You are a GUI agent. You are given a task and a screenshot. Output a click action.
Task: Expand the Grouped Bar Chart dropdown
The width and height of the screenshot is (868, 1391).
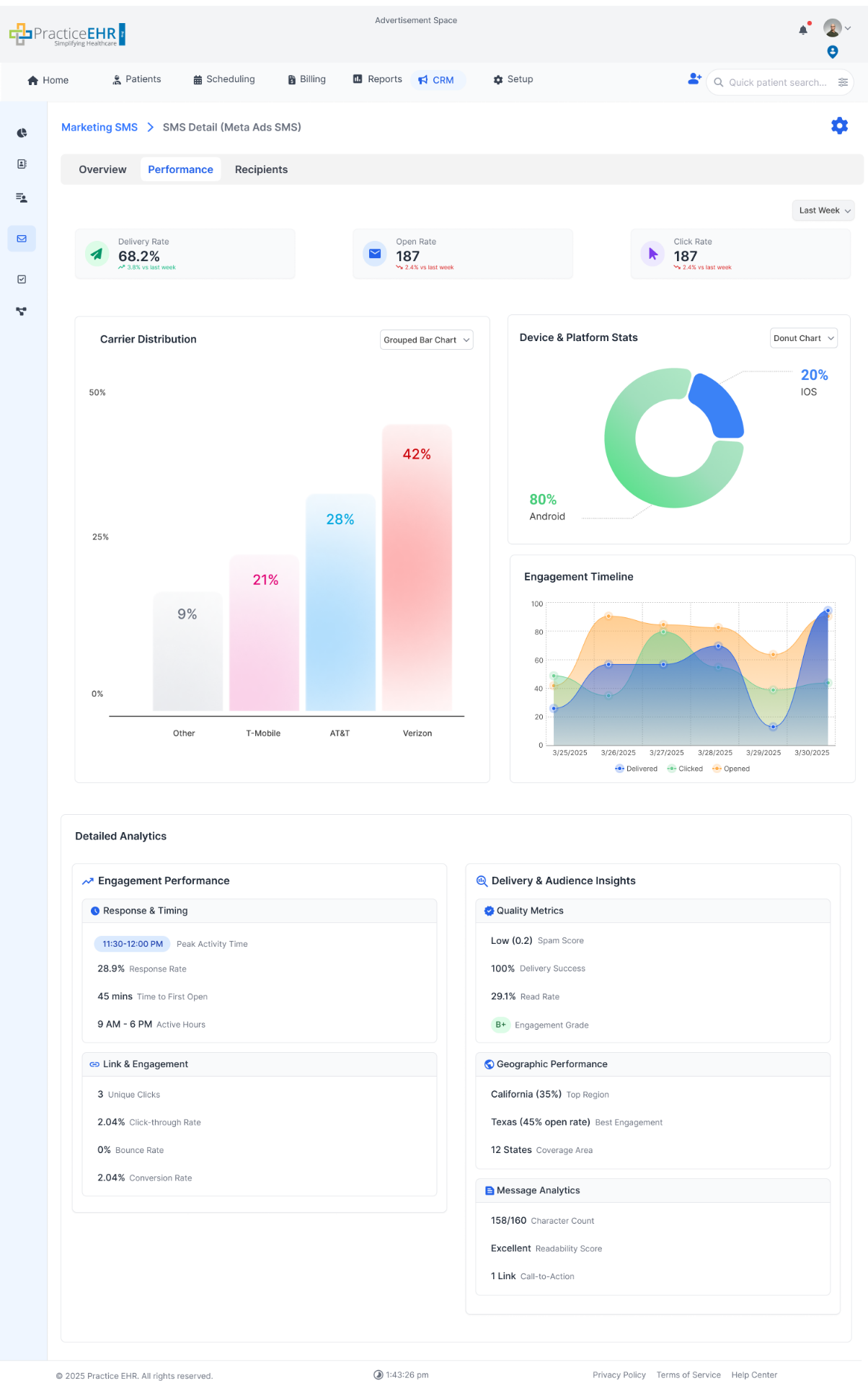point(426,340)
